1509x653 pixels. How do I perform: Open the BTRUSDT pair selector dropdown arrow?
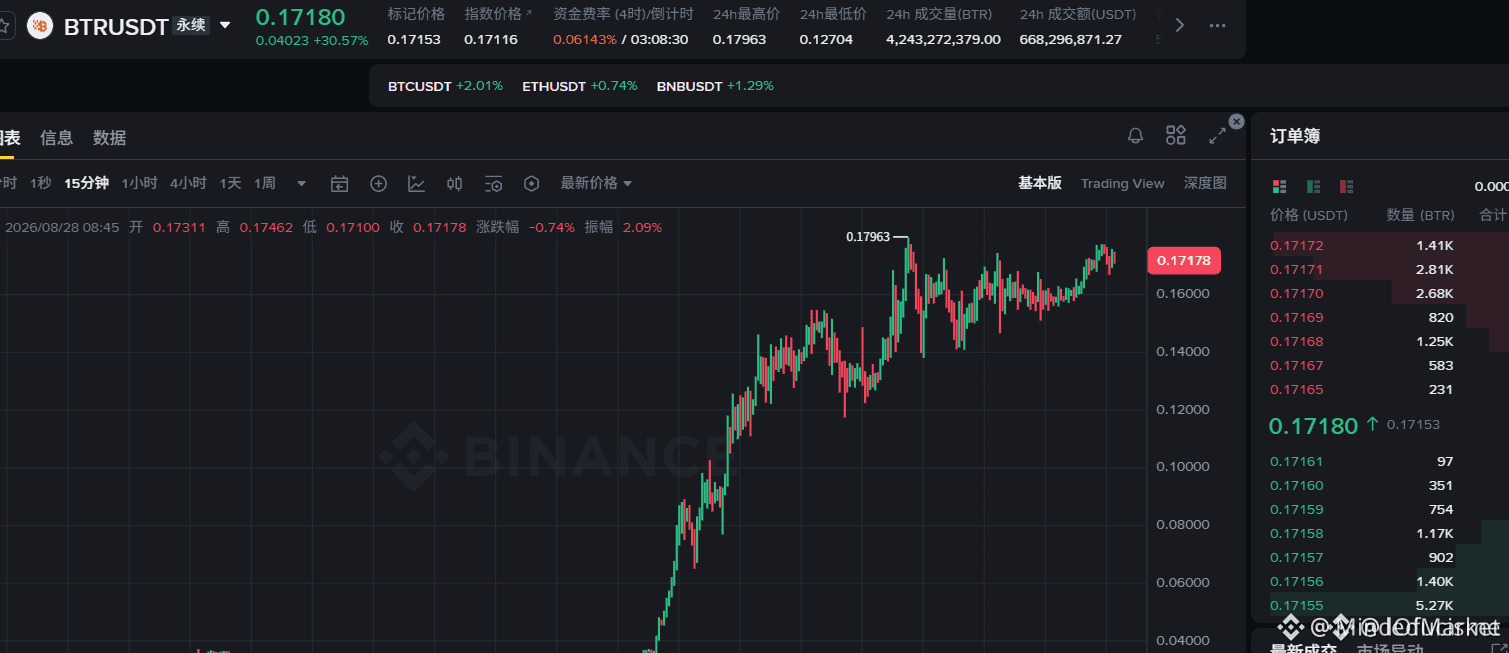[225, 25]
